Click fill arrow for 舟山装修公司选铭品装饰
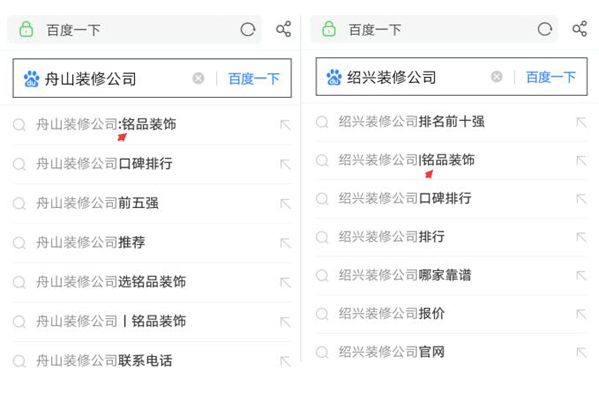Screen dimensions: 599x395 285,282
